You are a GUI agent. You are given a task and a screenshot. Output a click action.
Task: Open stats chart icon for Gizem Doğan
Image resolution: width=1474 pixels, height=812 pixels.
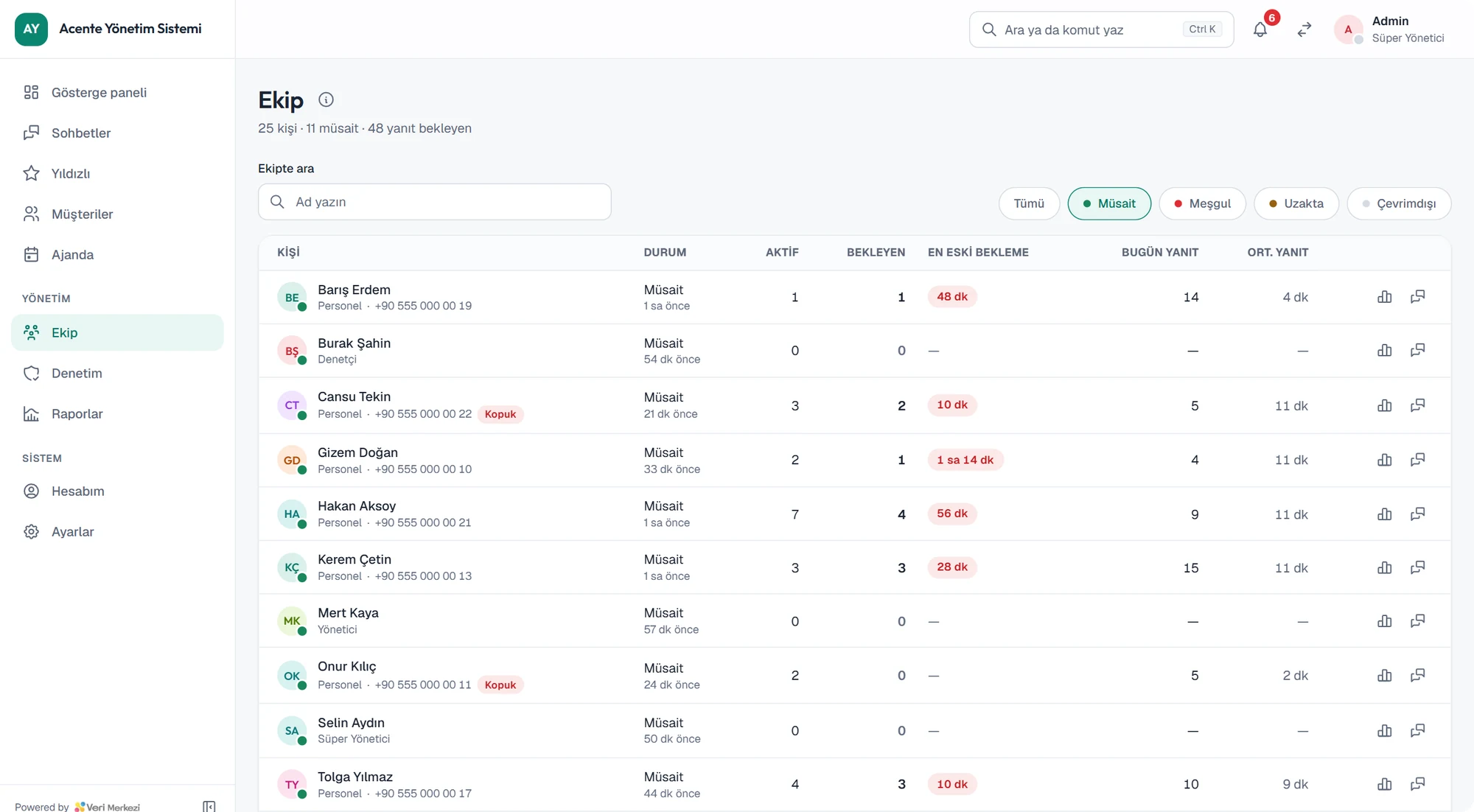pos(1385,460)
